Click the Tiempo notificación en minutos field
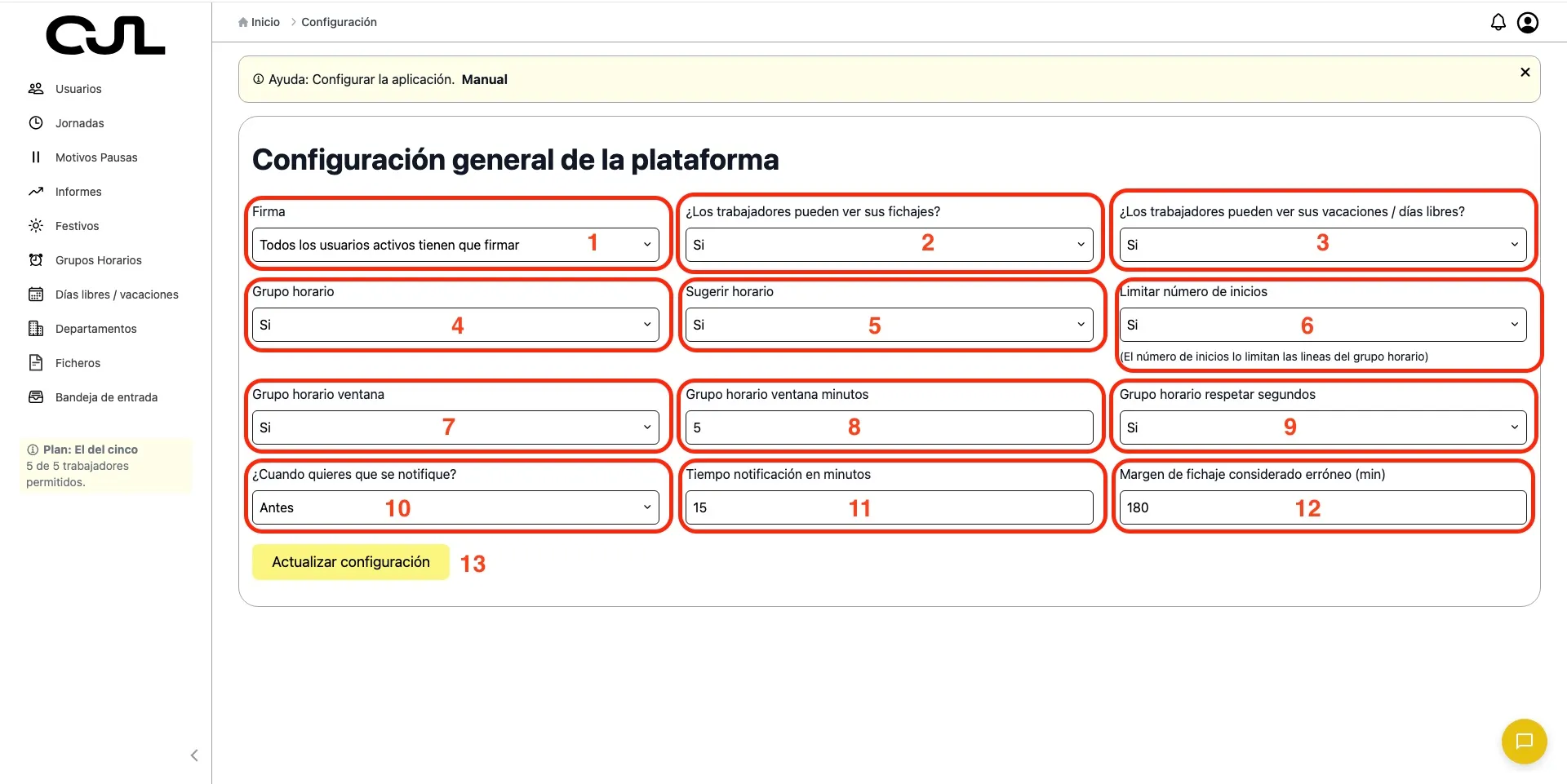Viewport: 1567px width, 784px height. pyautogui.click(x=890, y=507)
